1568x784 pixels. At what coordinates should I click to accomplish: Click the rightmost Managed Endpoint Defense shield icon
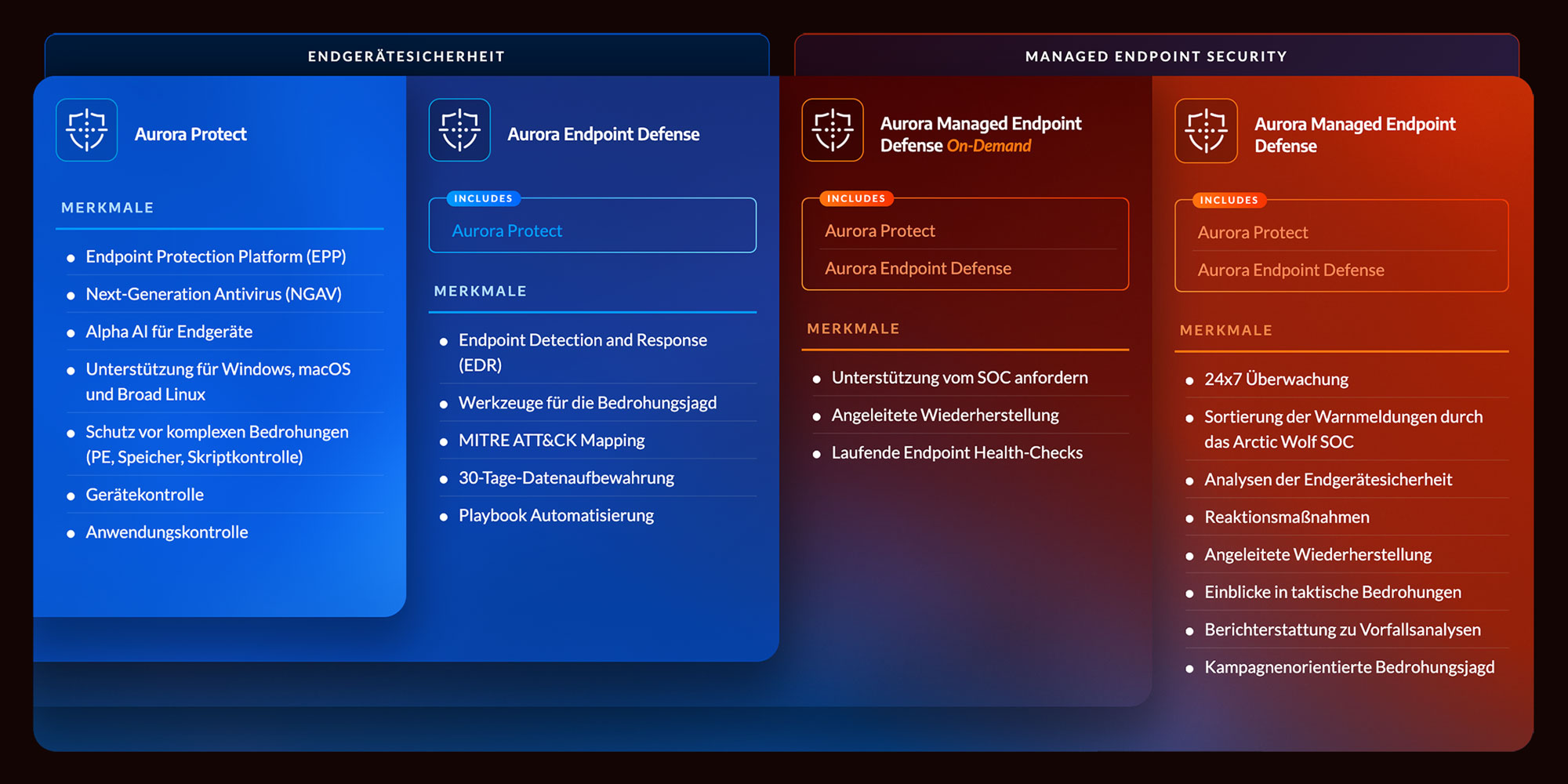pos(1206,131)
